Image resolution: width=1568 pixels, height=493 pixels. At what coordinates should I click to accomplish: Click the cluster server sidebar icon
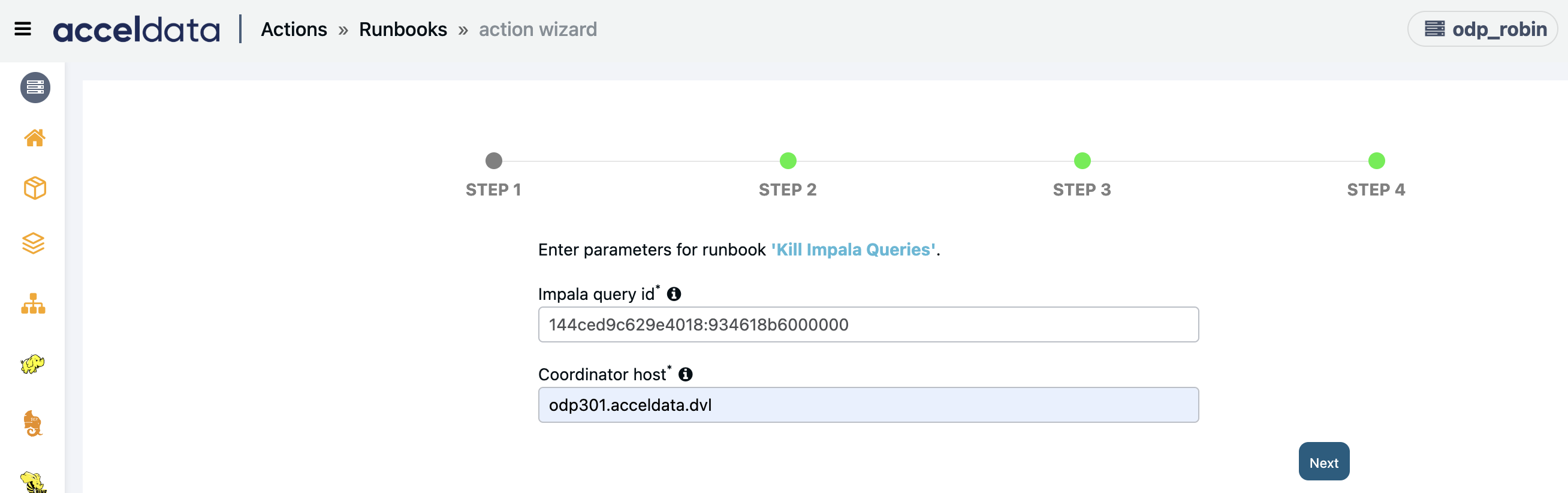pyautogui.click(x=35, y=88)
